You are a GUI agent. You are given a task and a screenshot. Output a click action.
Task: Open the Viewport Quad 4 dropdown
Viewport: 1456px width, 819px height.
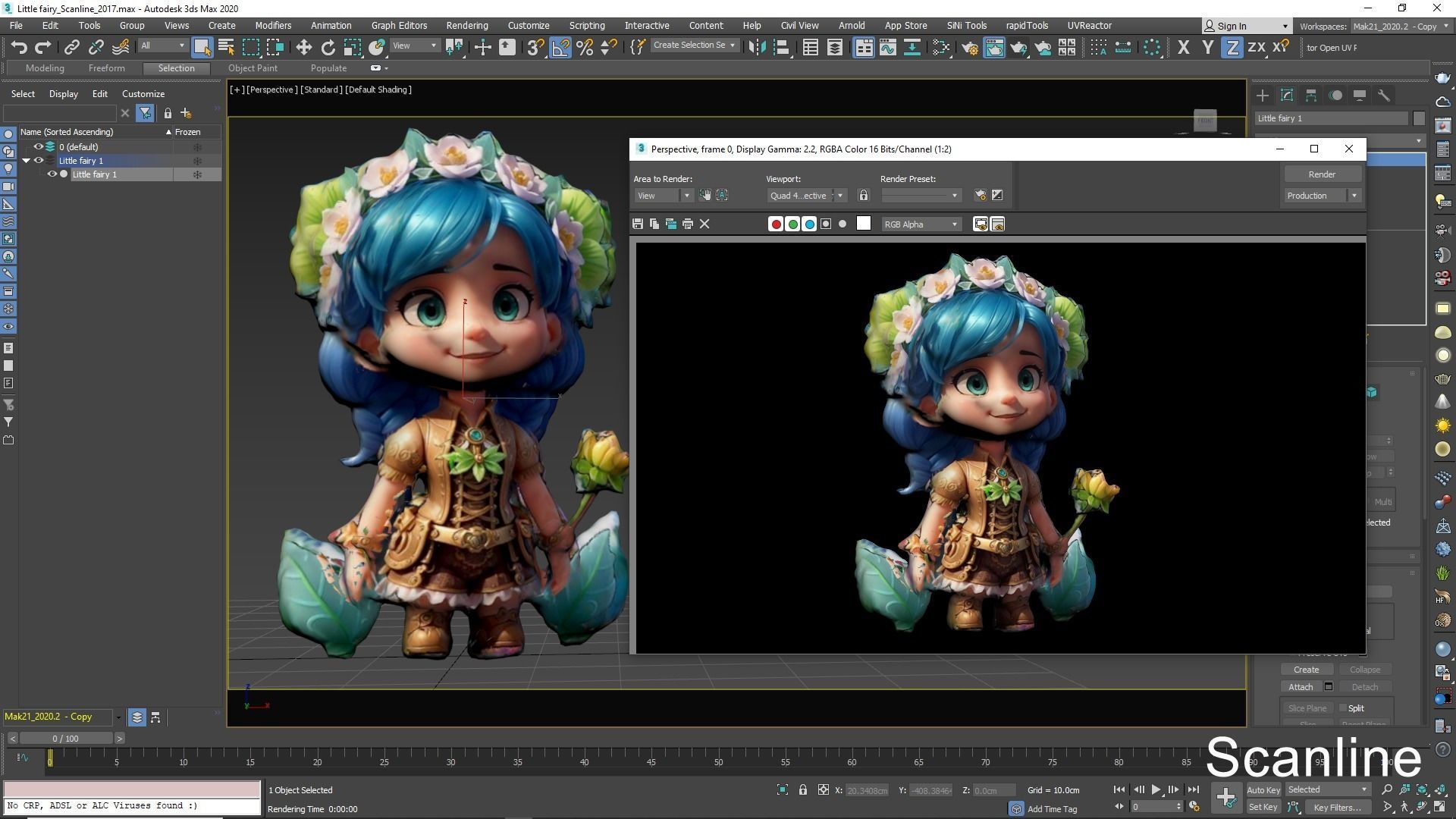pos(805,196)
